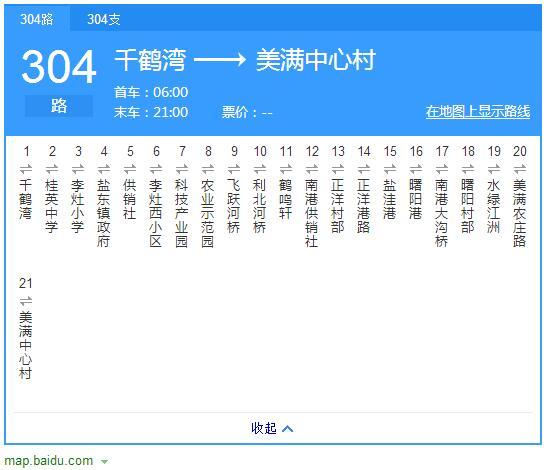555x470 pixels.
Task: Click the origin name 千鹤湾 in header
Action: coord(150,60)
